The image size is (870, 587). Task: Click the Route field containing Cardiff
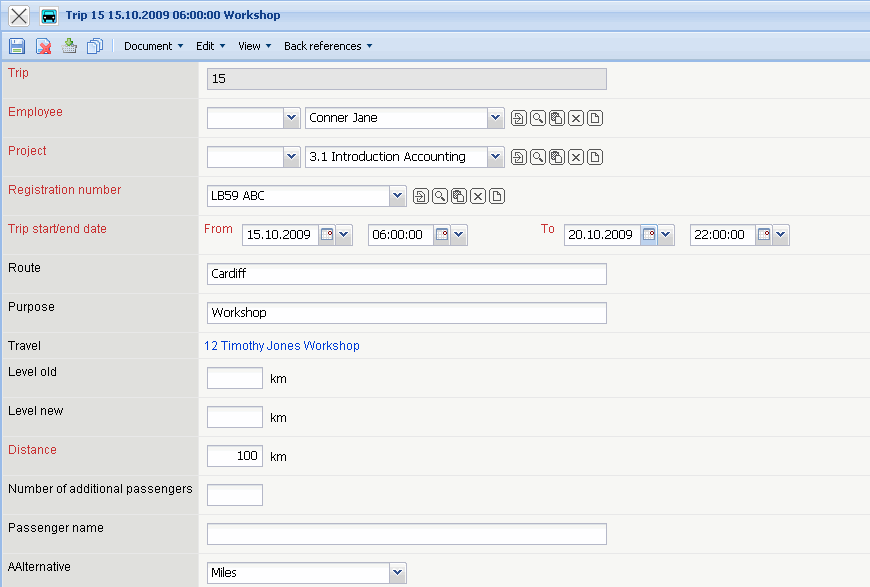(406, 274)
